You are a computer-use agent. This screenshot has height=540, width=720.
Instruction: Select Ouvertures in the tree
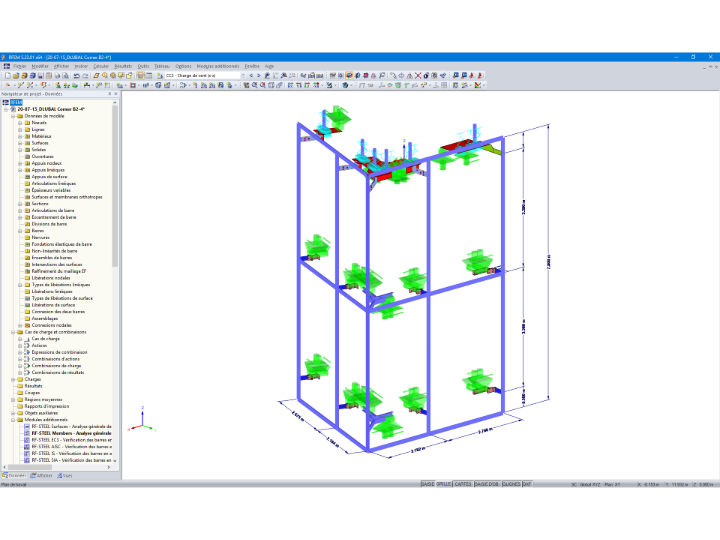click(x=42, y=157)
